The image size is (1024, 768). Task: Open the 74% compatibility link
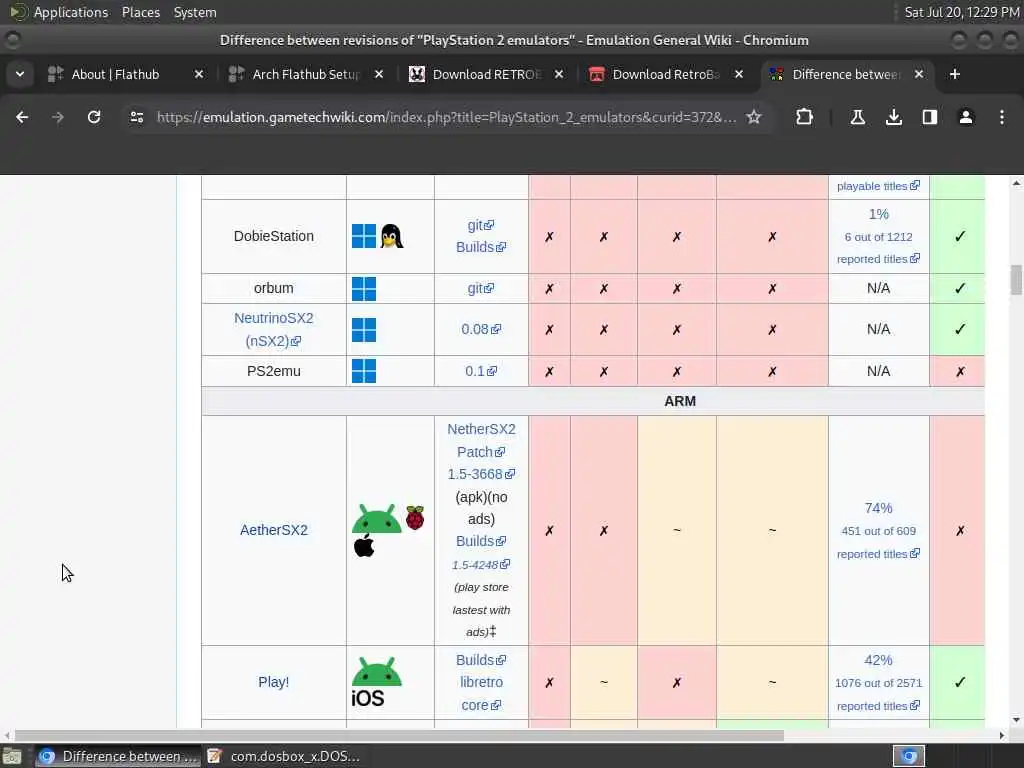(x=878, y=508)
